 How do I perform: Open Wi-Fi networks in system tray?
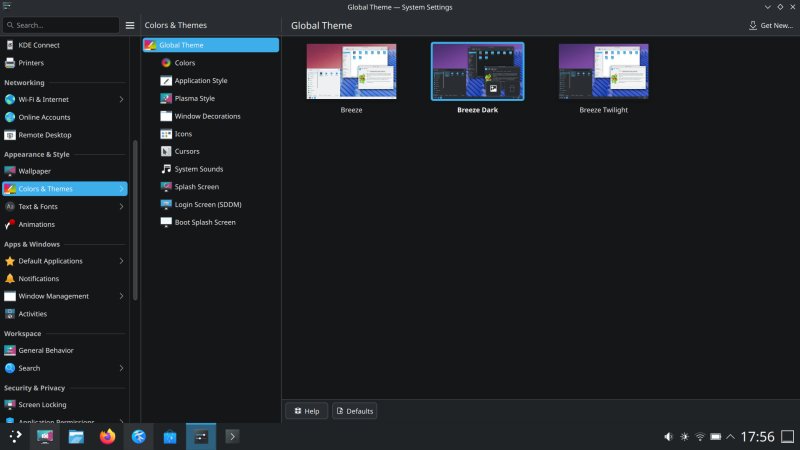[x=700, y=437]
